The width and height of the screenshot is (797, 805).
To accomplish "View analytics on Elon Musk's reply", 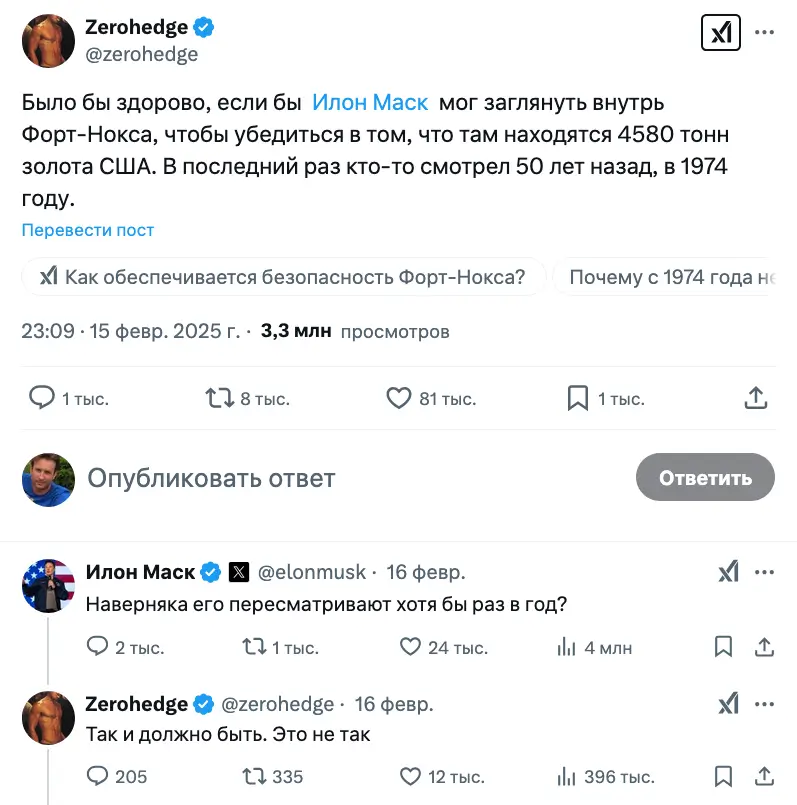I will [567, 647].
